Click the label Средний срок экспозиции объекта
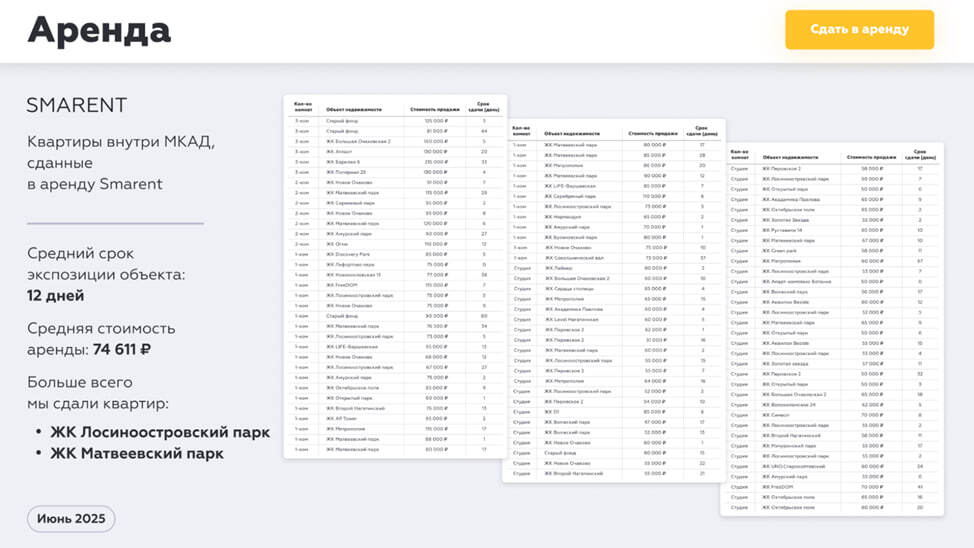 [x=106, y=264]
